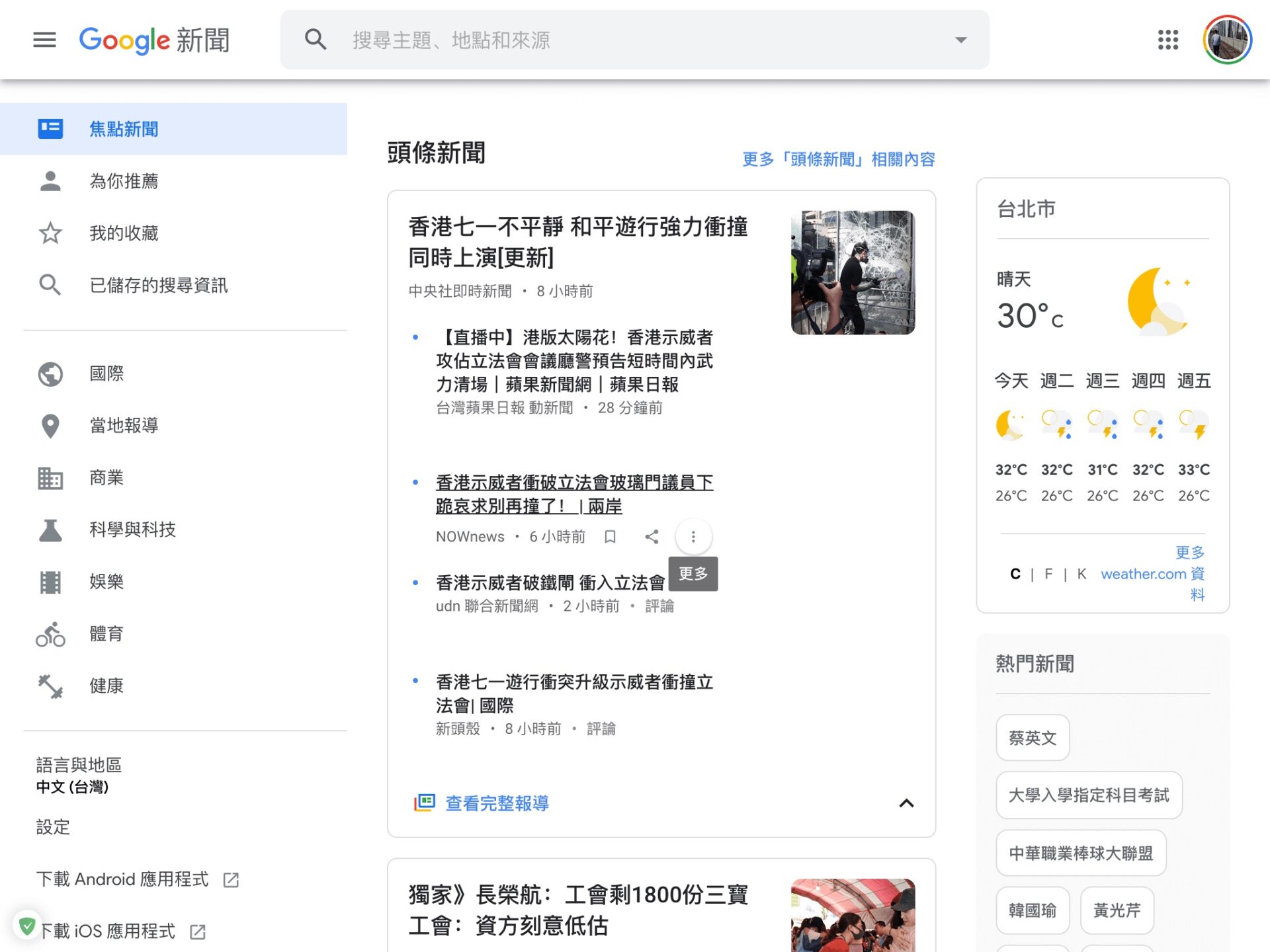This screenshot has height=952, width=1270.
Task: Share the NOWnews article
Action: point(652,537)
